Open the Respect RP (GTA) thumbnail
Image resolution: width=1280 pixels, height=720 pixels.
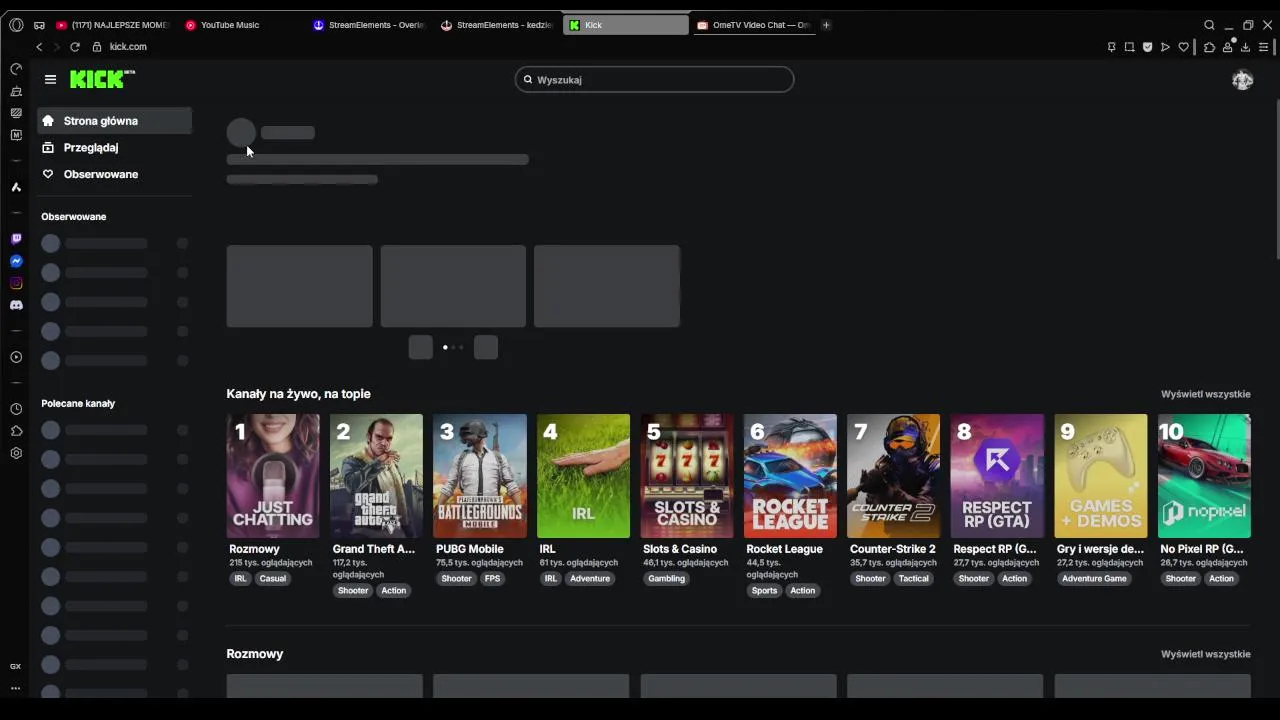pos(997,476)
